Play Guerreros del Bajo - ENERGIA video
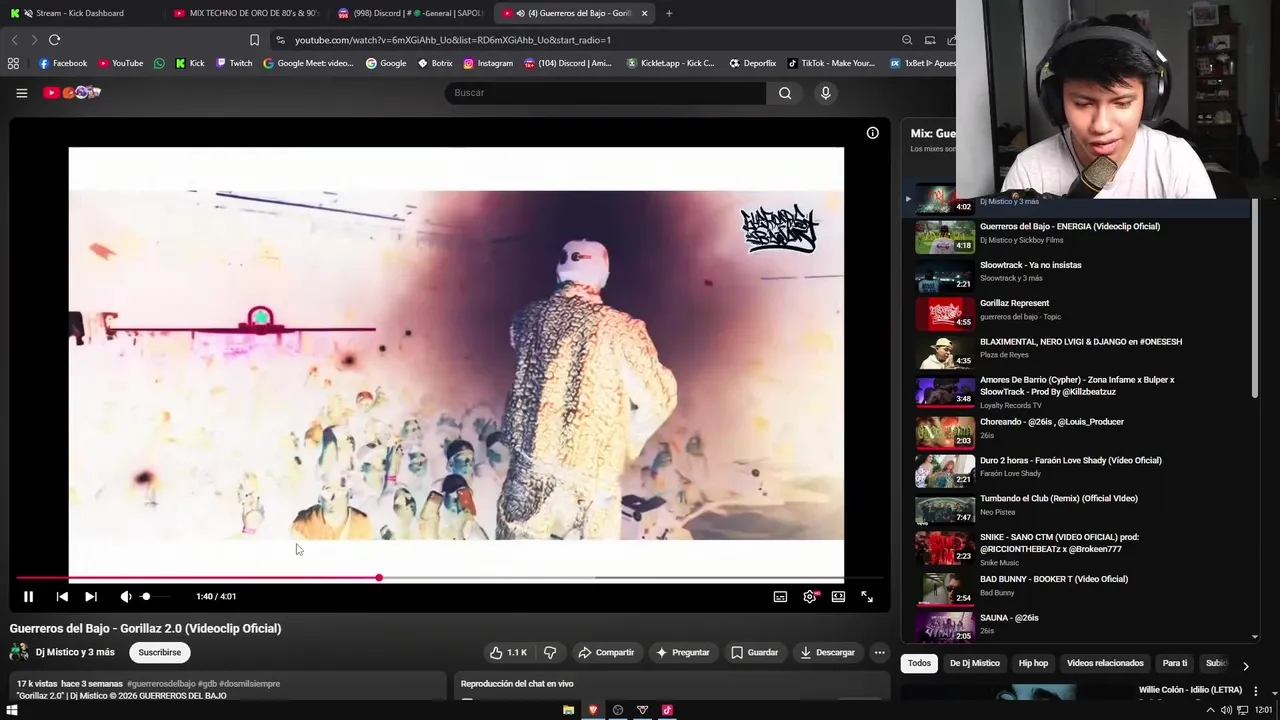 click(1070, 227)
